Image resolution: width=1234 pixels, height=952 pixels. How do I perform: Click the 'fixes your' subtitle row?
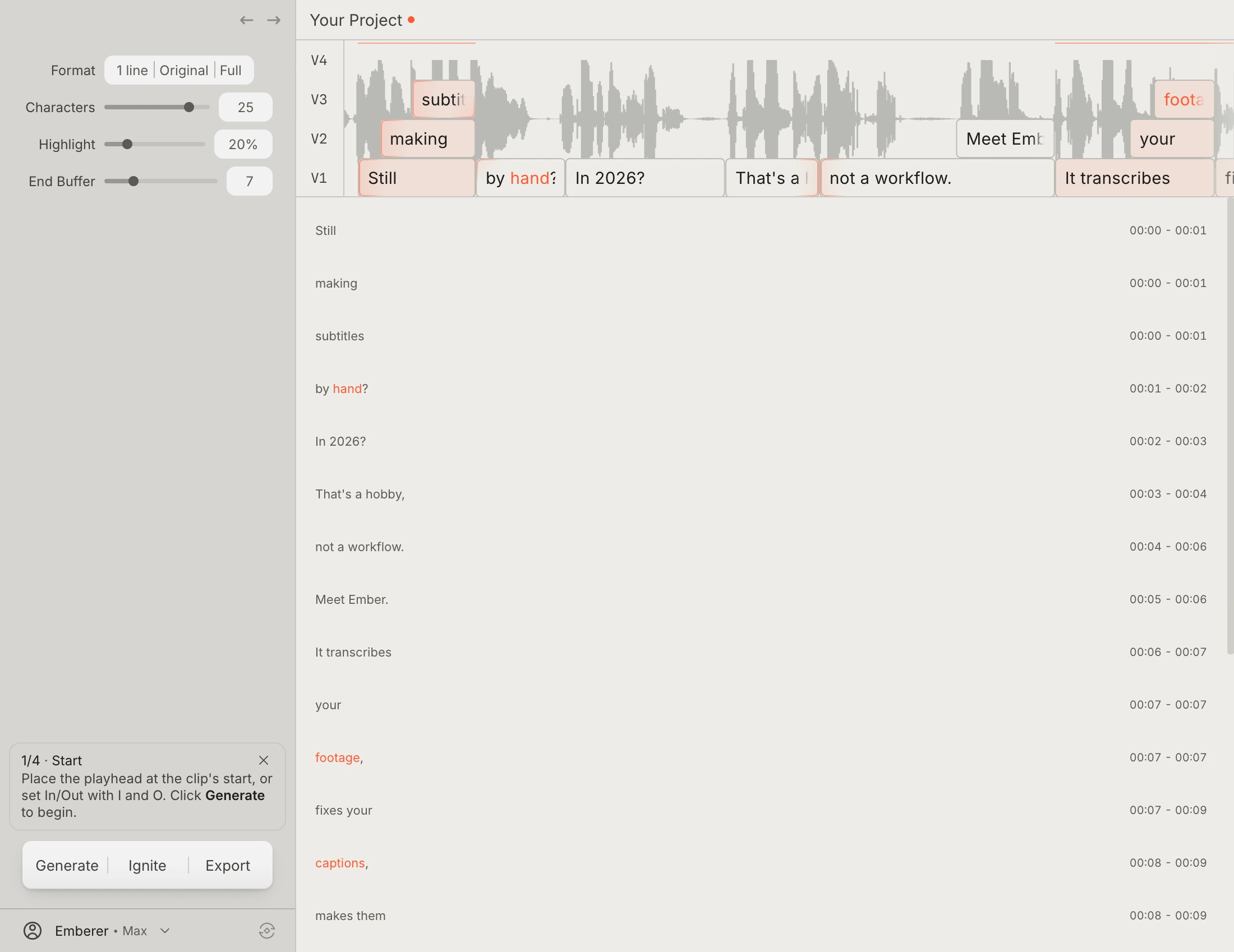(761, 810)
